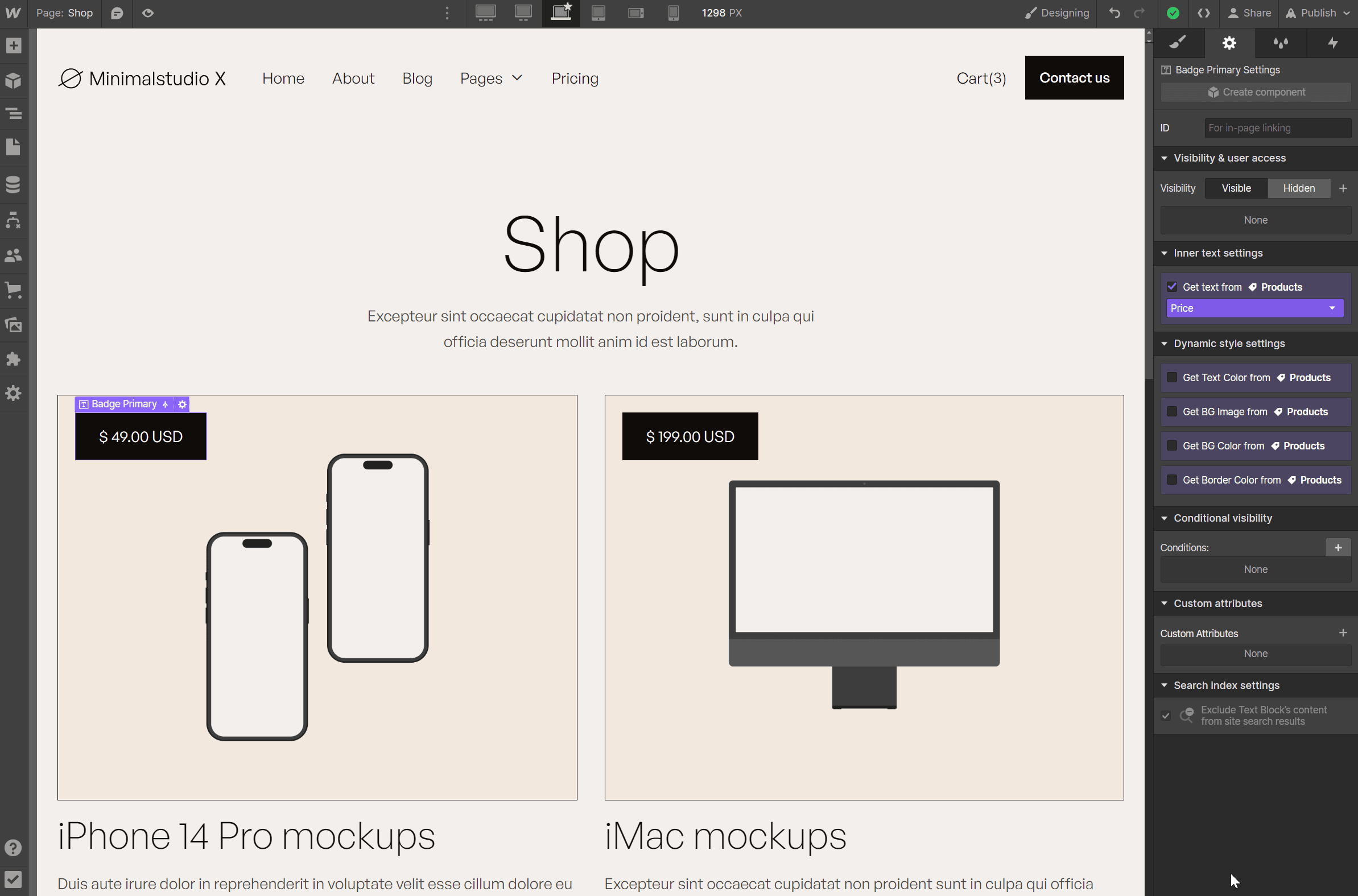Viewport: 1358px width, 896px height.
Task: Open the Add elements panel
Action: (x=14, y=46)
